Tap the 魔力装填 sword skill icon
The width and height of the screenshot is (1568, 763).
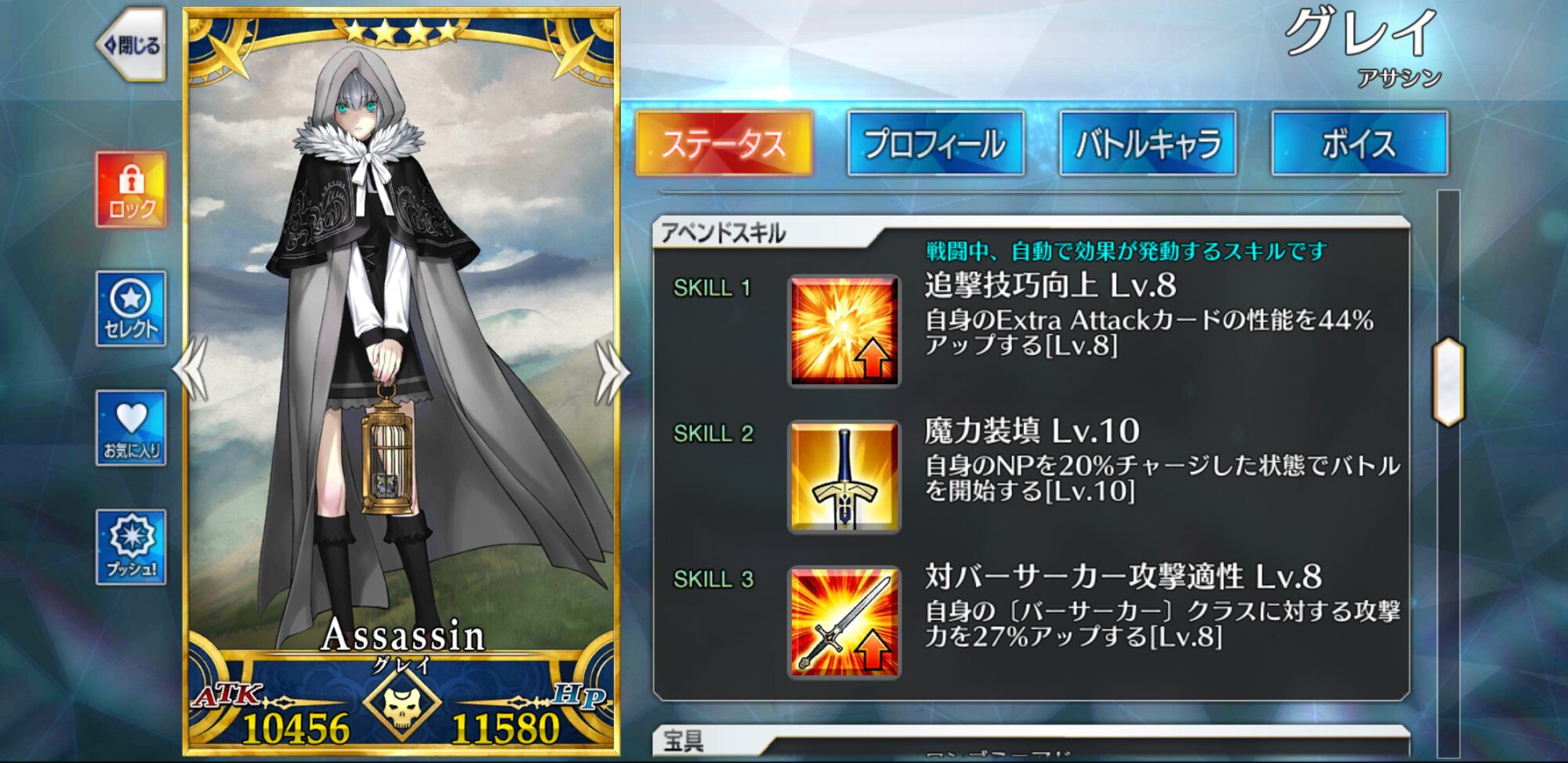point(844,477)
